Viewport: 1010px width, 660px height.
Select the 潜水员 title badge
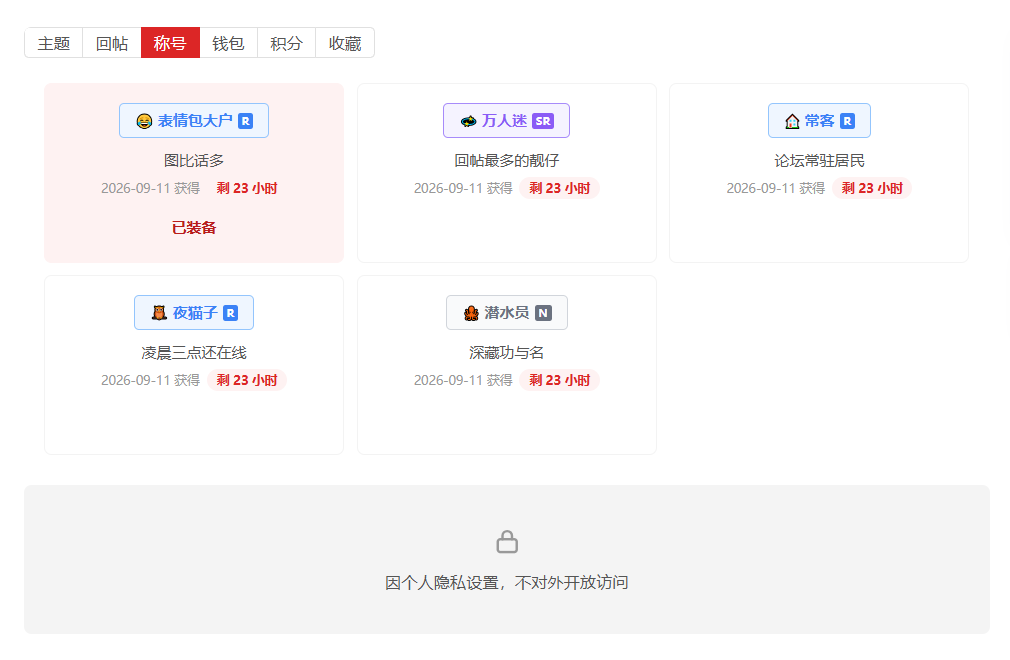pyautogui.click(x=507, y=312)
